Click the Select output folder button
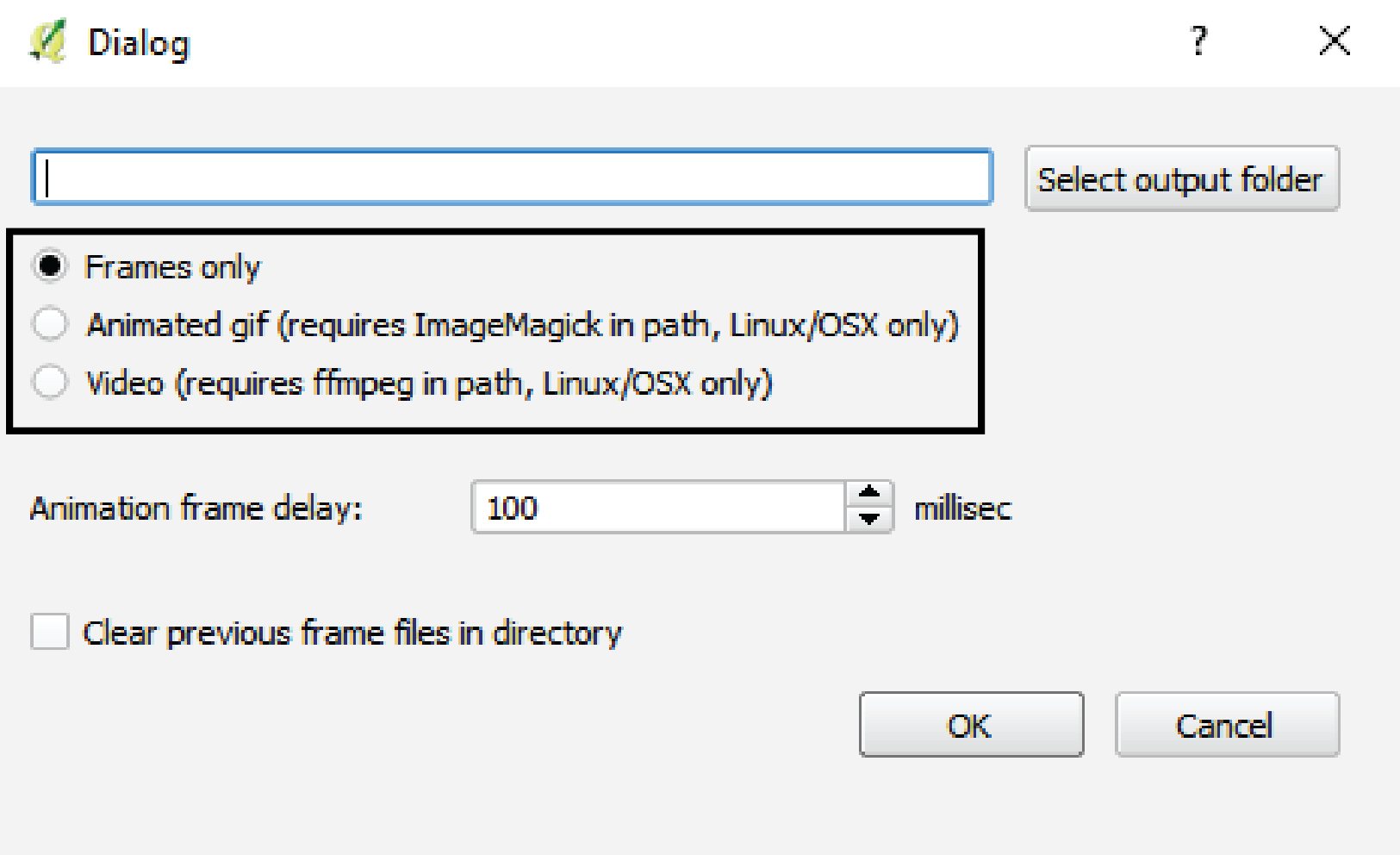 tap(1182, 178)
